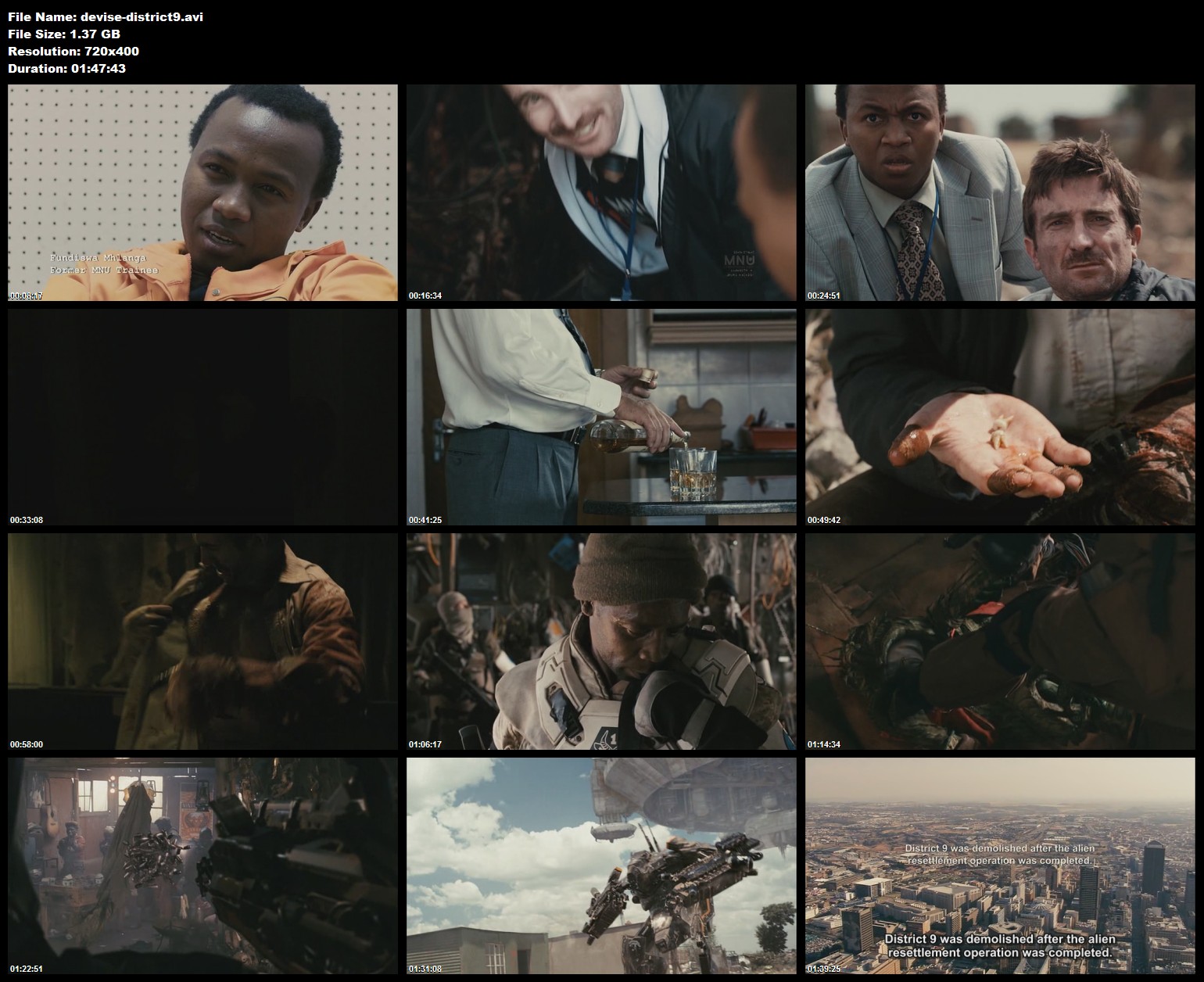Click the 01:39:25 timestamp label
Screen dimensions: 1204x982
[824, 969]
